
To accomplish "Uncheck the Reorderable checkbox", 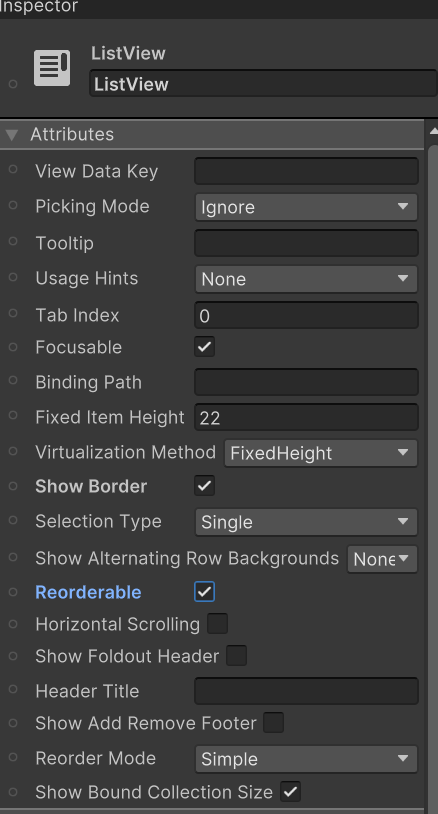I will 204,592.
